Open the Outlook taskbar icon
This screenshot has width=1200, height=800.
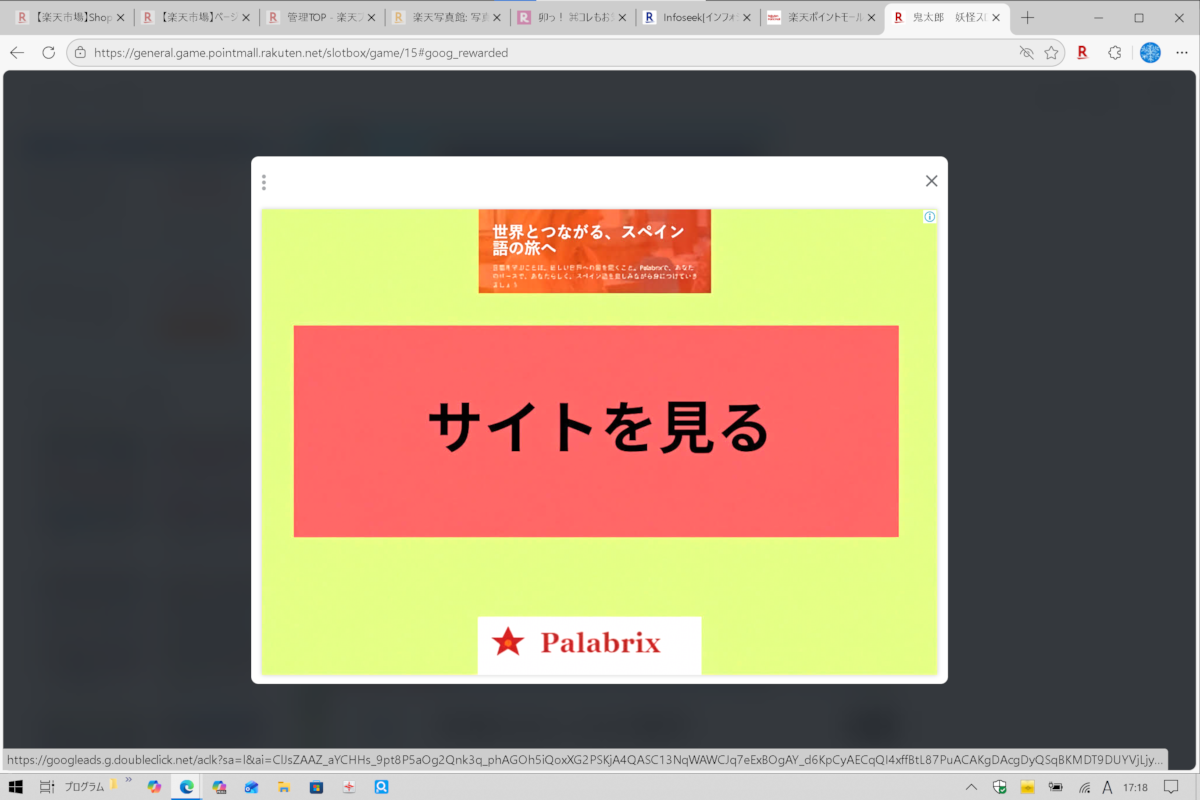click(x=251, y=787)
